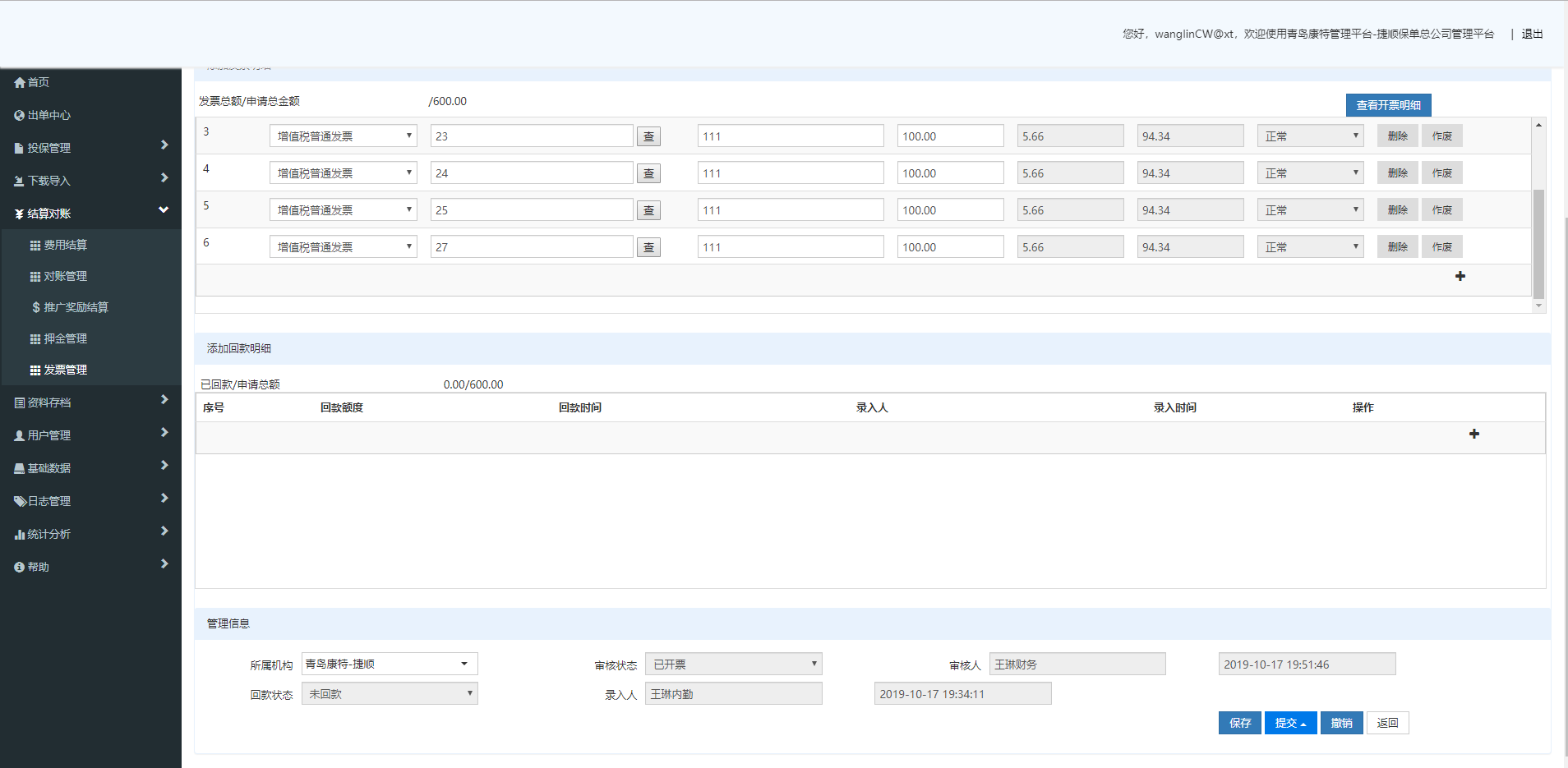Expand the 用户管理 sidebar menu

[90, 435]
